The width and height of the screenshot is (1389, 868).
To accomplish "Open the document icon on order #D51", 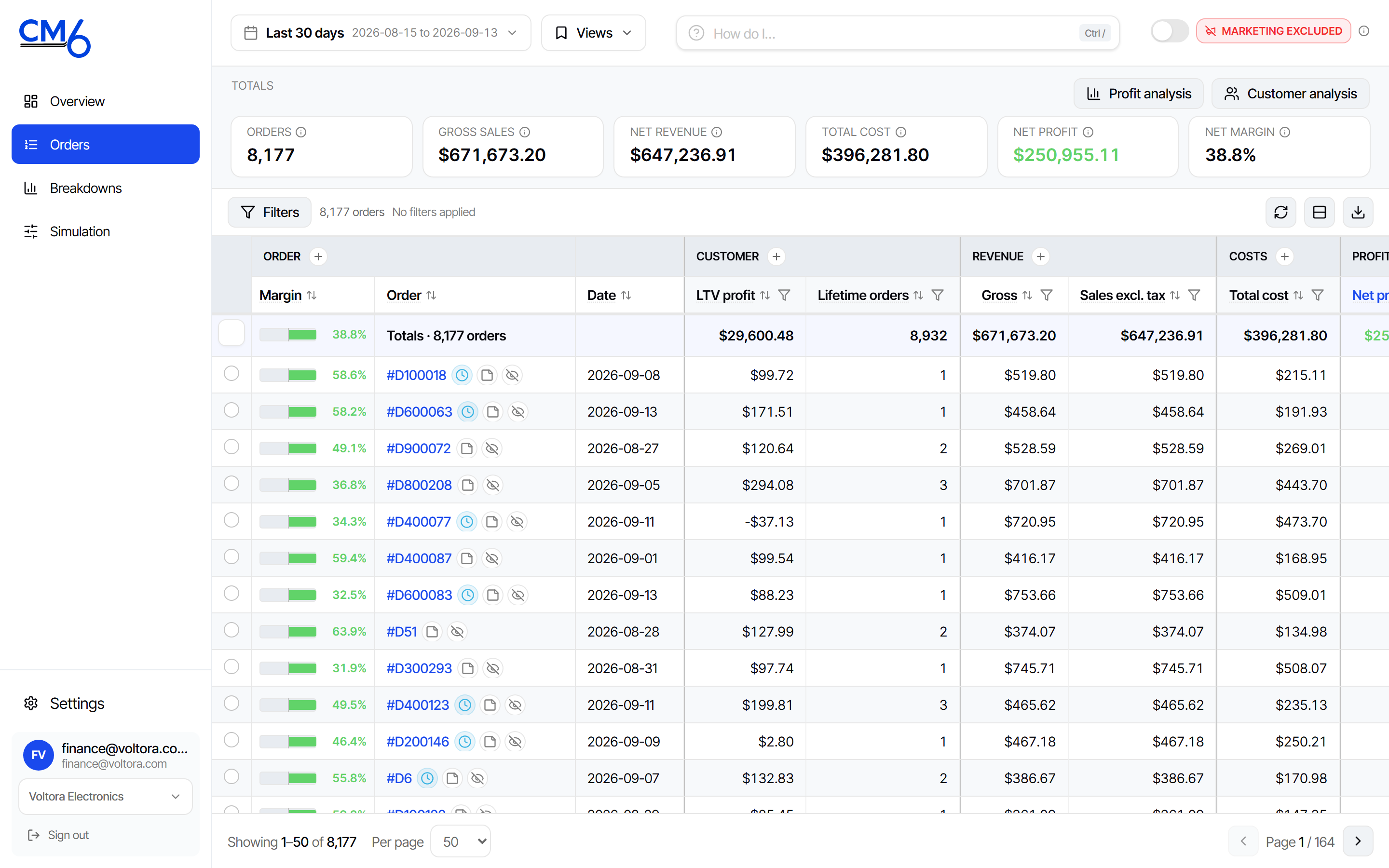I will [x=432, y=632].
